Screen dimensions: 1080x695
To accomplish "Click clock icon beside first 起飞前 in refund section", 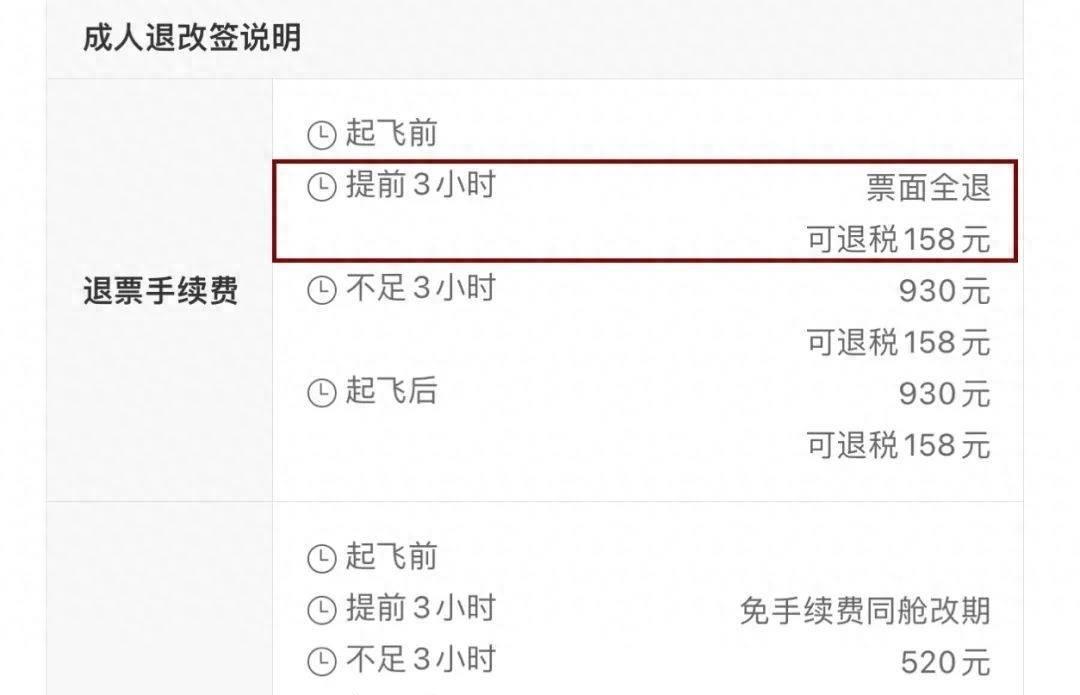I will tap(321, 135).
